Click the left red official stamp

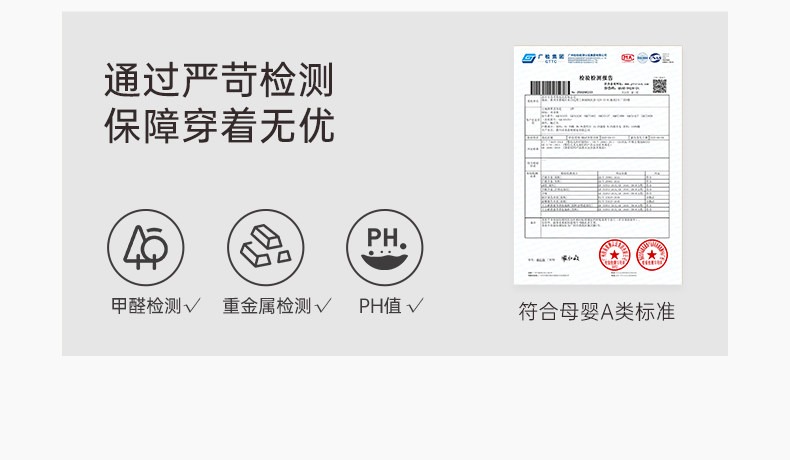[x=614, y=255]
